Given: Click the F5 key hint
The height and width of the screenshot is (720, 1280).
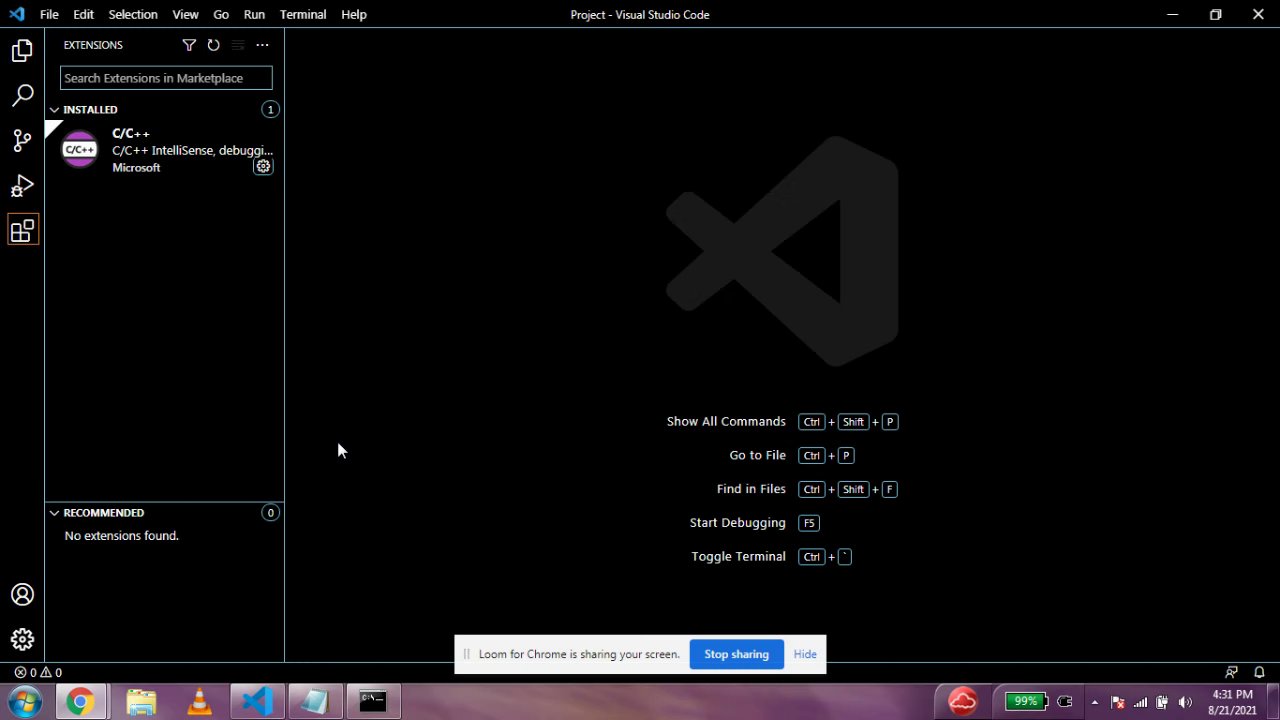Looking at the screenshot, I should click(x=809, y=523).
